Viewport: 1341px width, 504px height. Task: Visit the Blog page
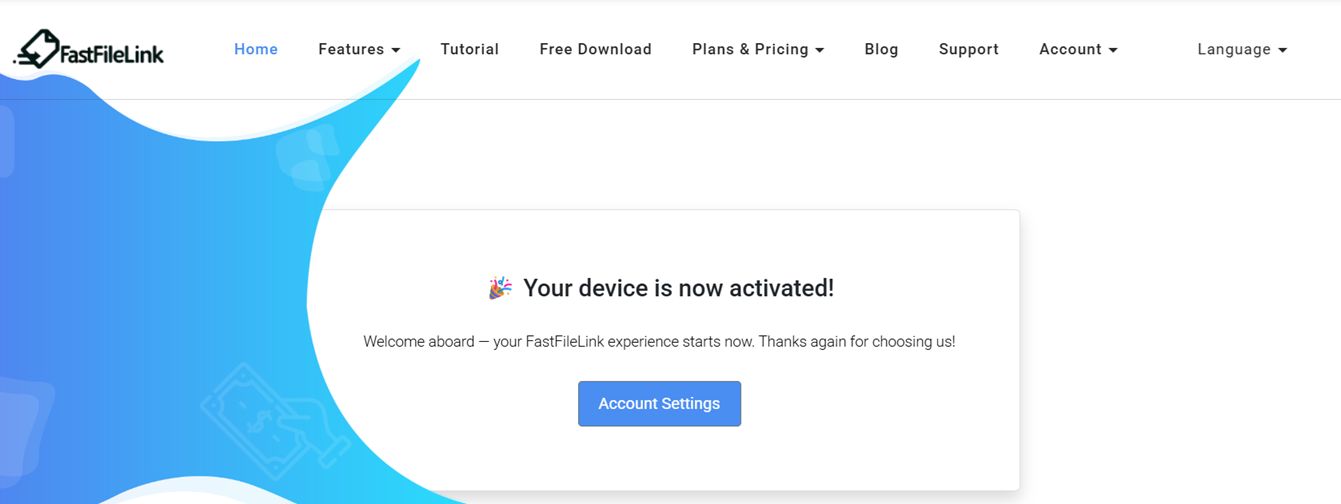coord(881,49)
